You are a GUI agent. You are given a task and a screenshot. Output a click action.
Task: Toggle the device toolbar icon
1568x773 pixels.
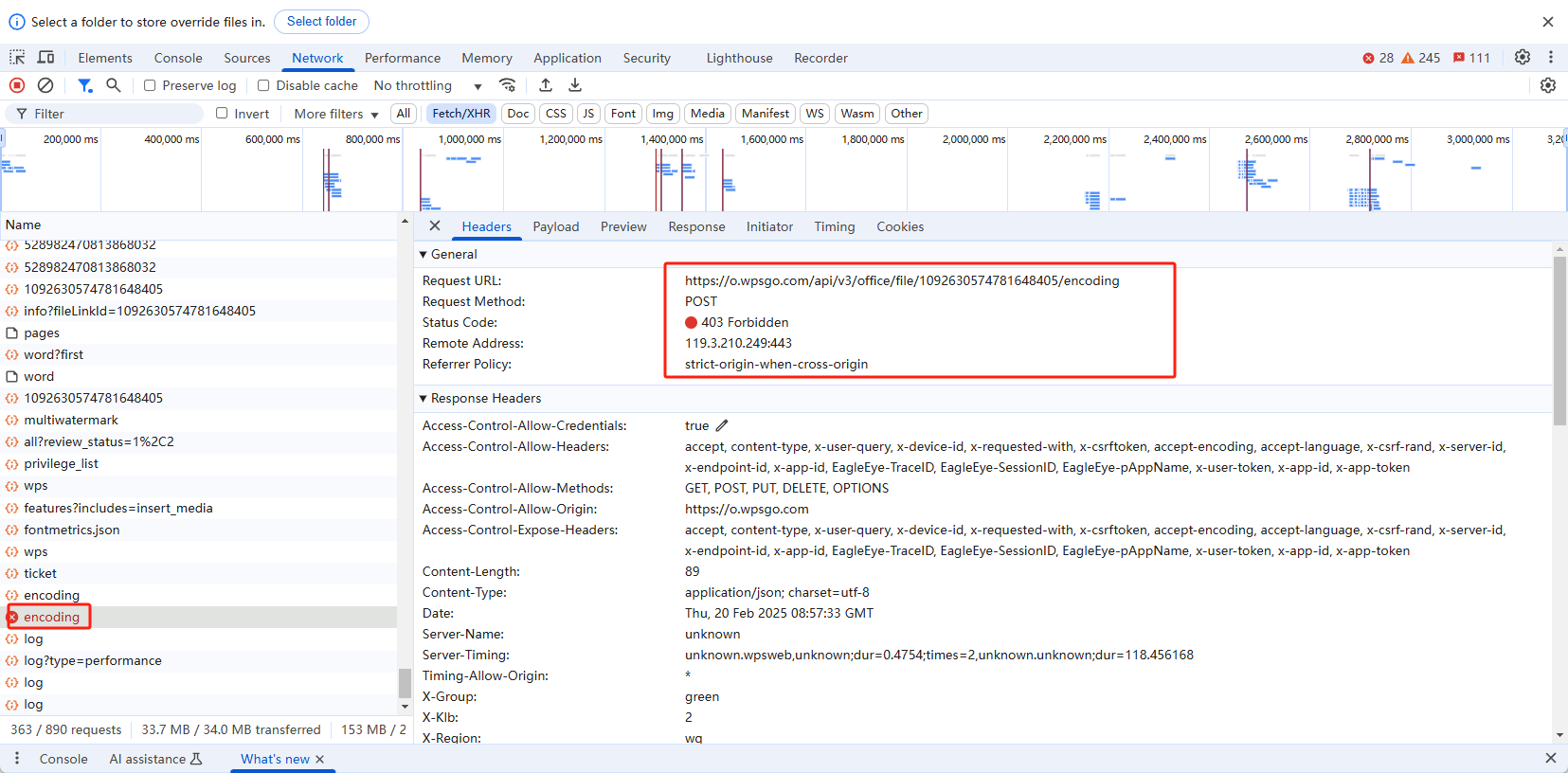tap(45, 58)
